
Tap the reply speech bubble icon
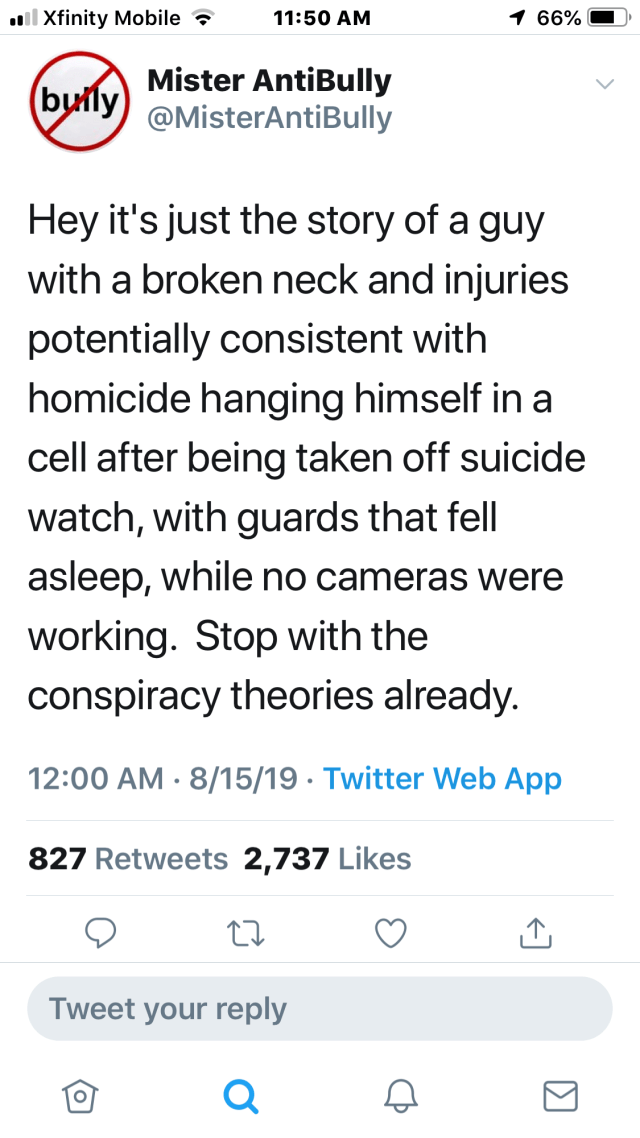[x=101, y=933]
